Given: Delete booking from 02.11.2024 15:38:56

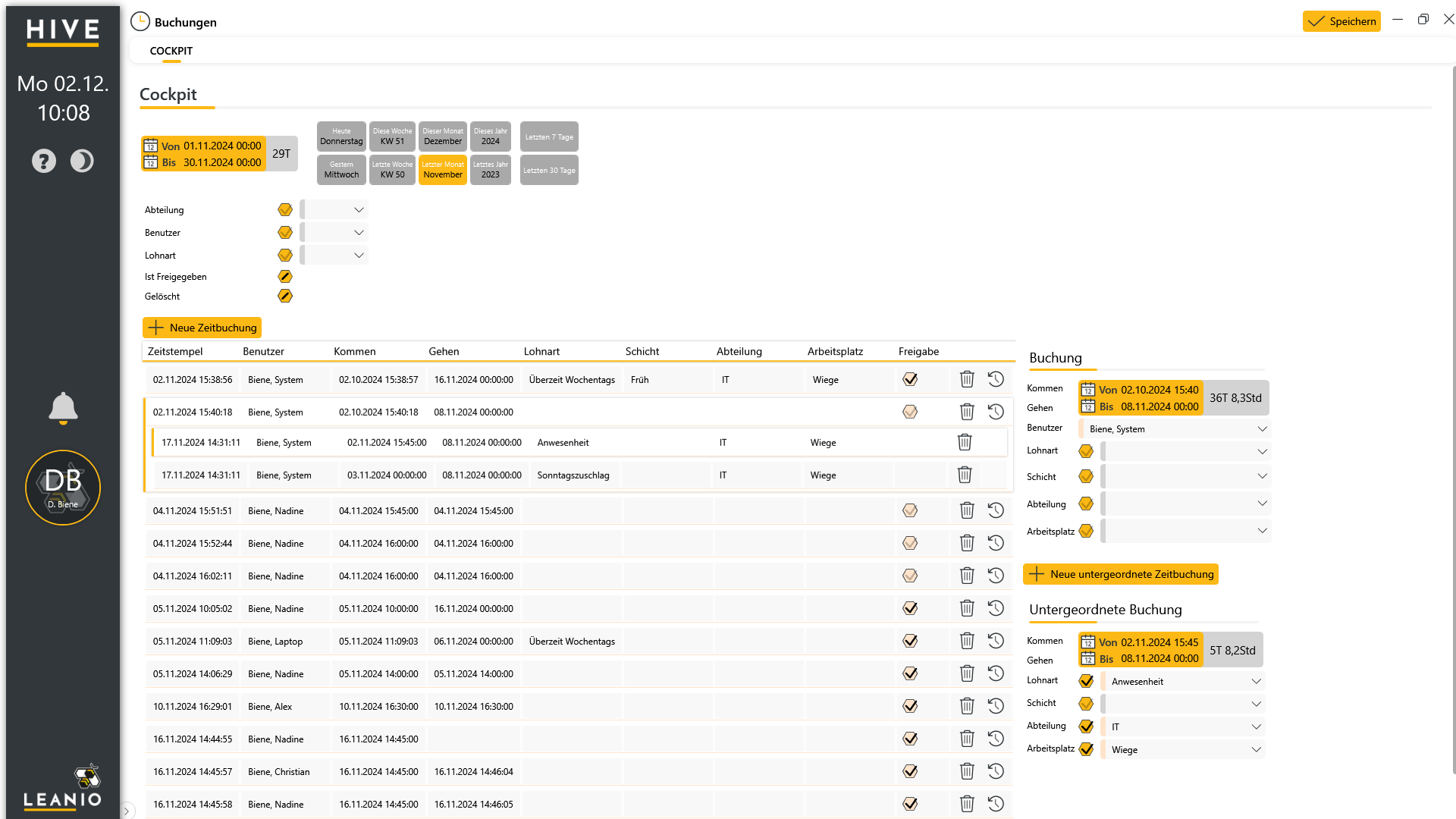Looking at the screenshot, I should click(967, 379).
